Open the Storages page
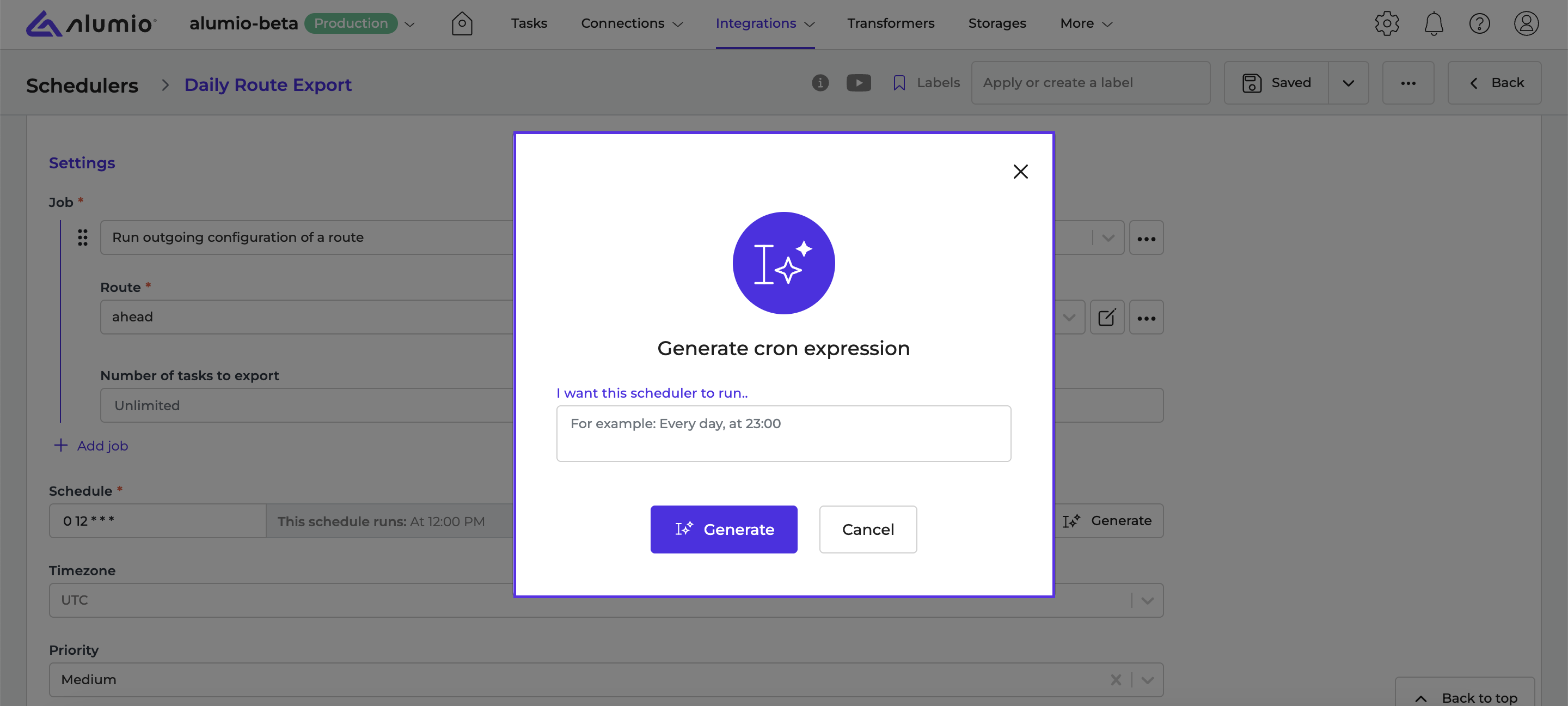Viewport: 1568px width, 706px height. click(996, 23)
